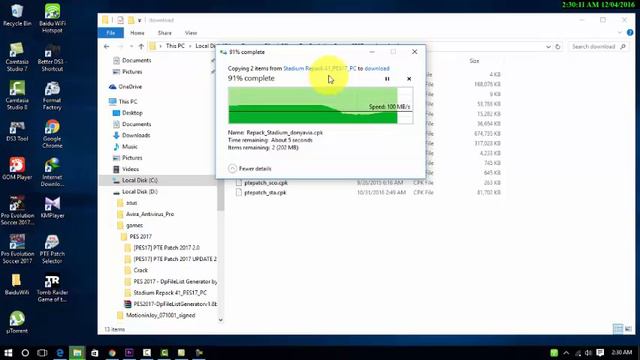Open Google Chrome desktop icon
Screen dimensions: 640x360
[x=52, y=133]
